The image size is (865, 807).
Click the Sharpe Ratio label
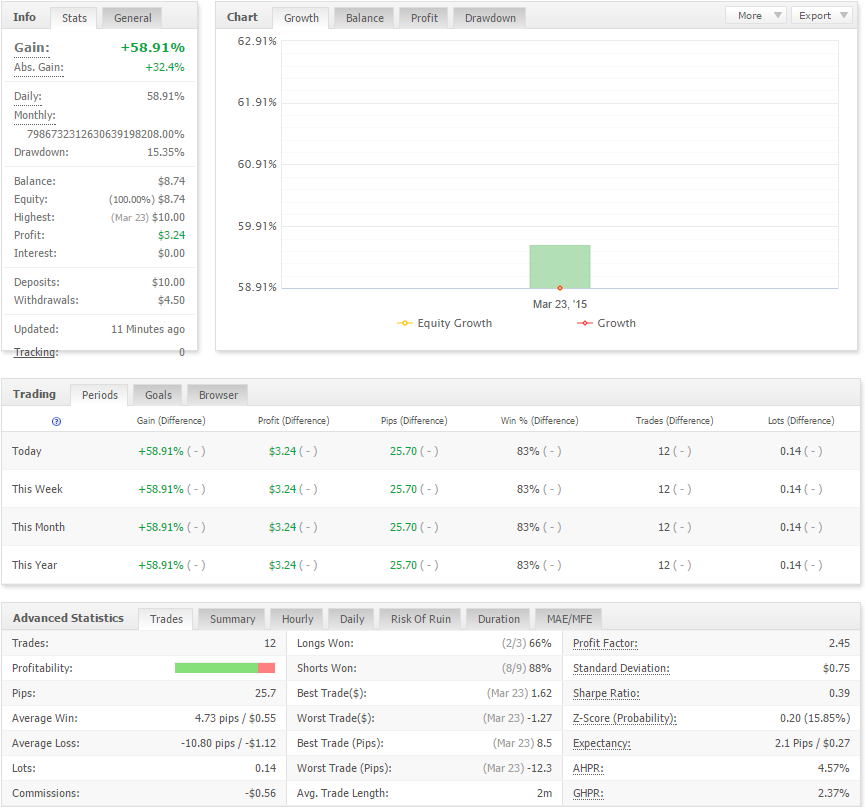pos(606,693)
